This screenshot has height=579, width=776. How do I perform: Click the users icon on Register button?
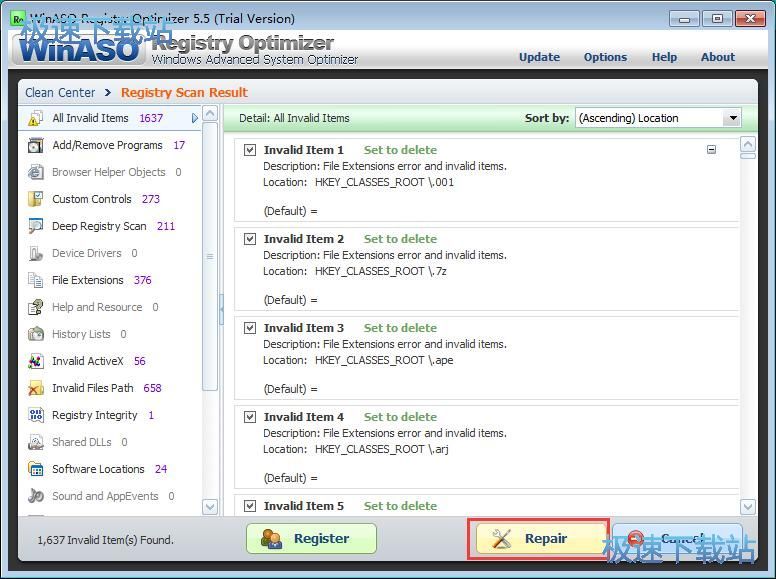coord(271,539)
